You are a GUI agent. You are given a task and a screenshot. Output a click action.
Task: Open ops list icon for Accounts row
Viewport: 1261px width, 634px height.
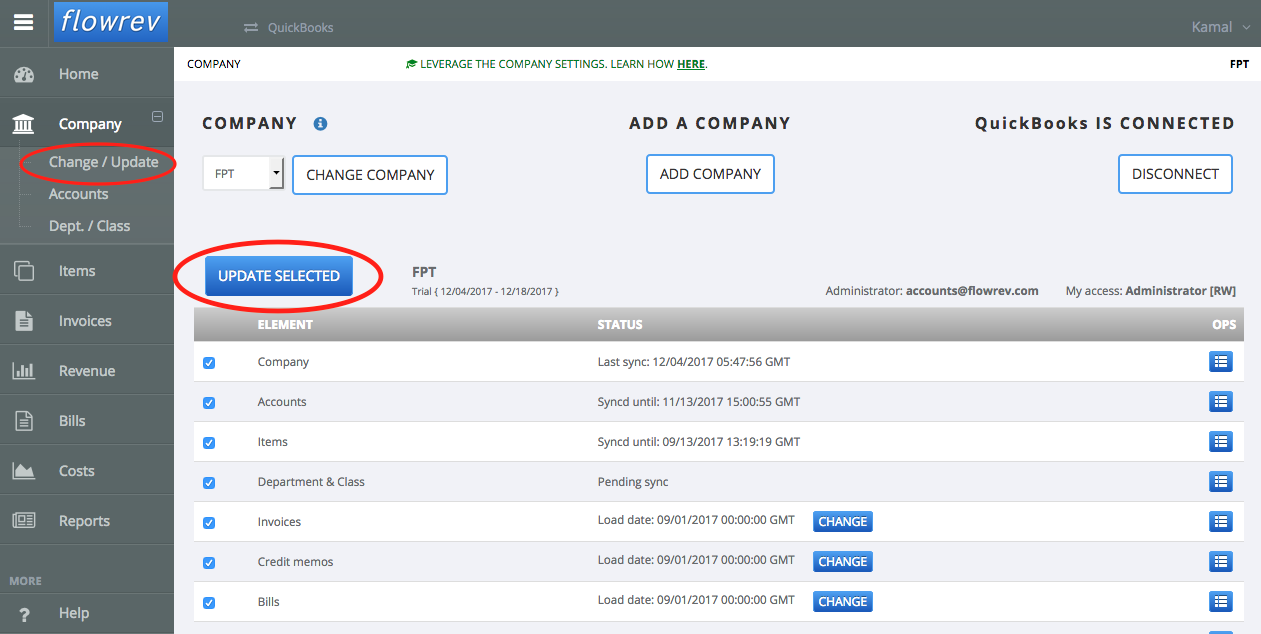pos(1221,402)
